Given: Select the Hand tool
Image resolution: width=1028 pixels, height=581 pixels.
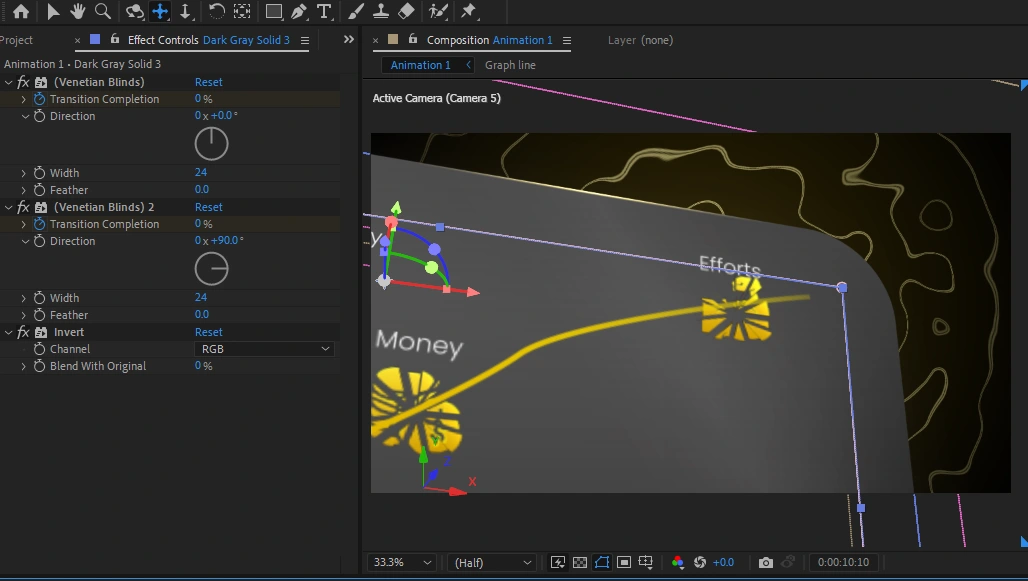Looking at the screenshot, I should [x=77, y=12].
